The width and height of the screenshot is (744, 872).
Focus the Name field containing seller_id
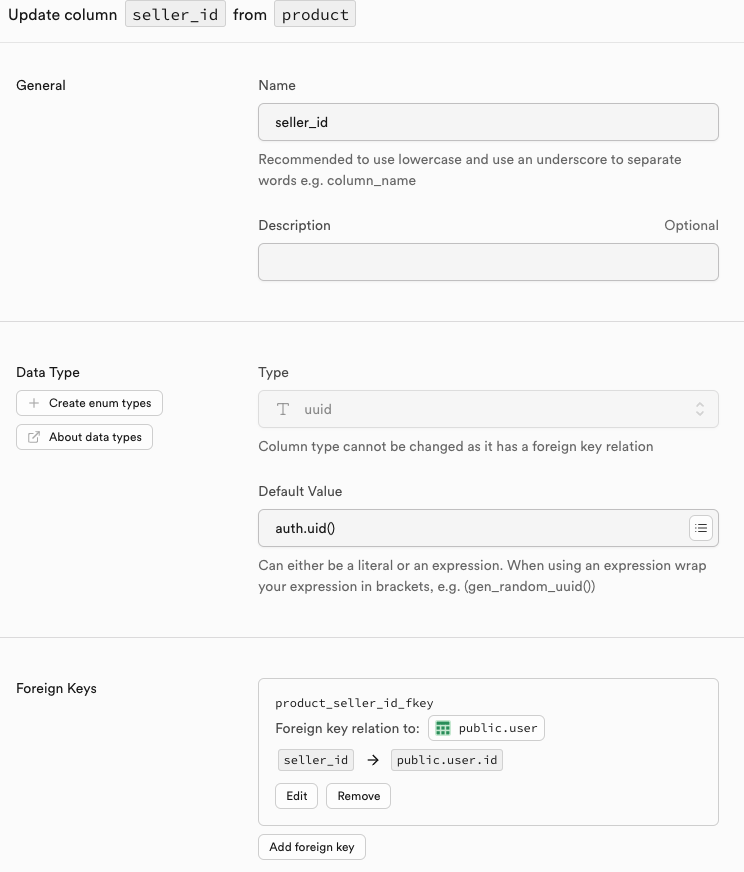(488, 122)
